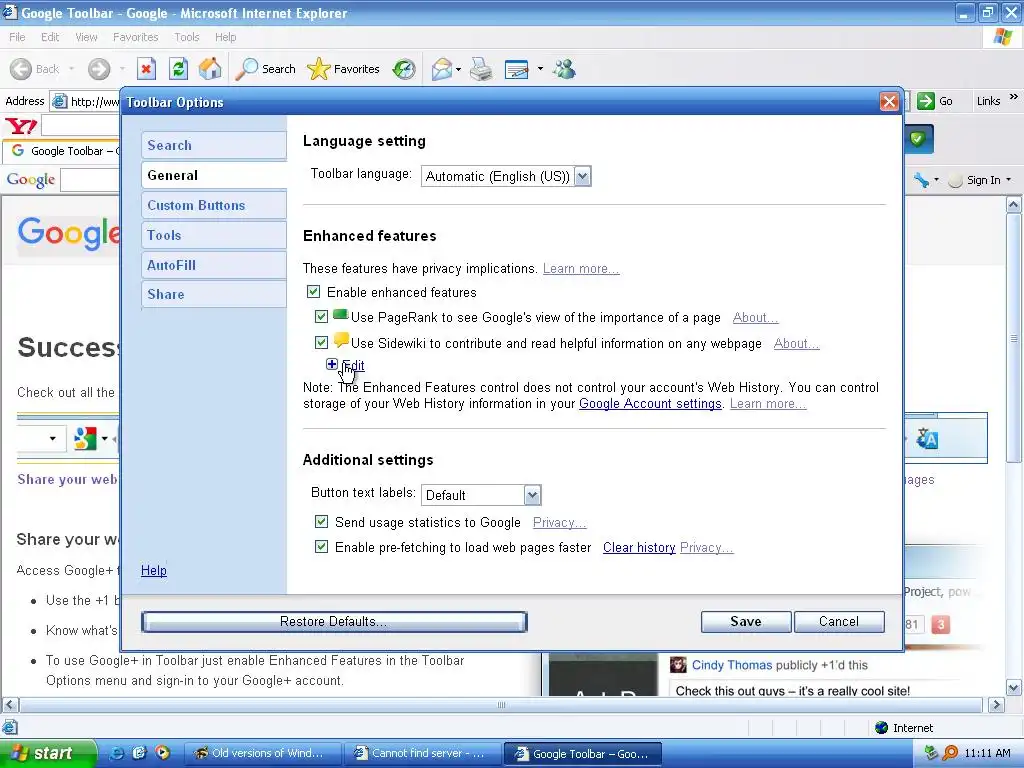
Task: Toggle the Use PageRank checkbox
Action: (321, 317)
